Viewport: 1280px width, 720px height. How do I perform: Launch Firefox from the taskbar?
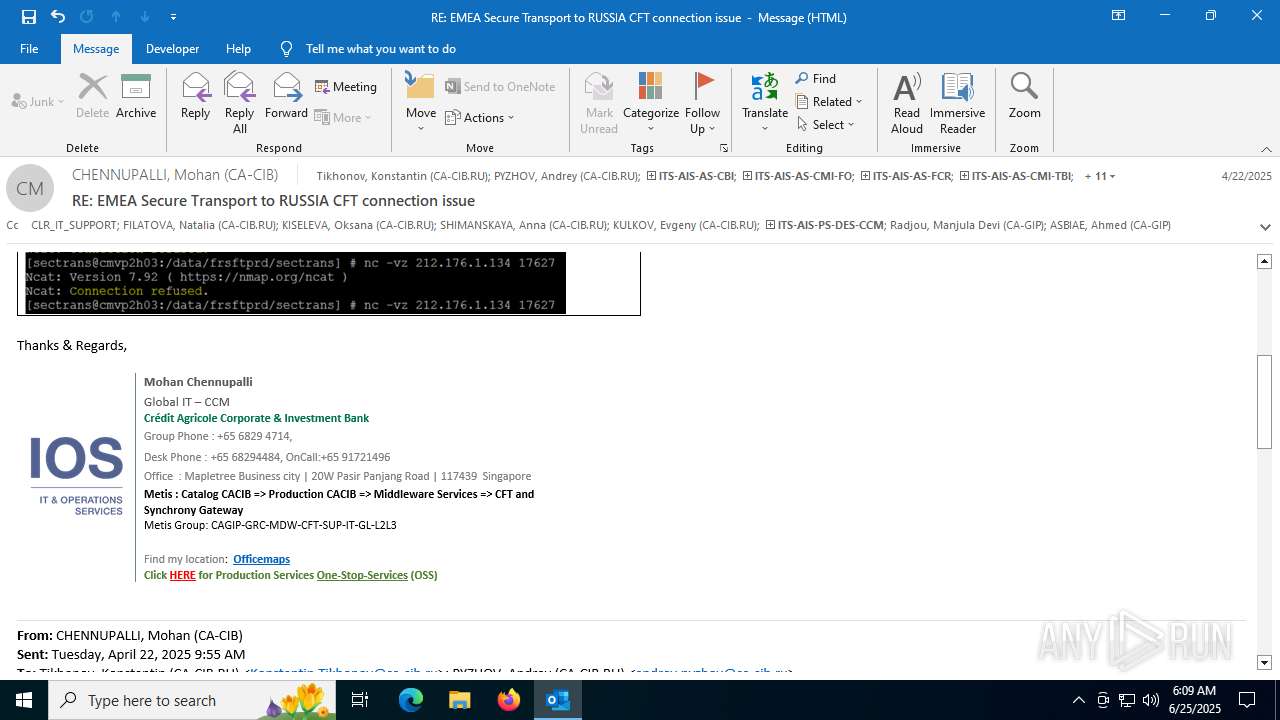point(509,700)
